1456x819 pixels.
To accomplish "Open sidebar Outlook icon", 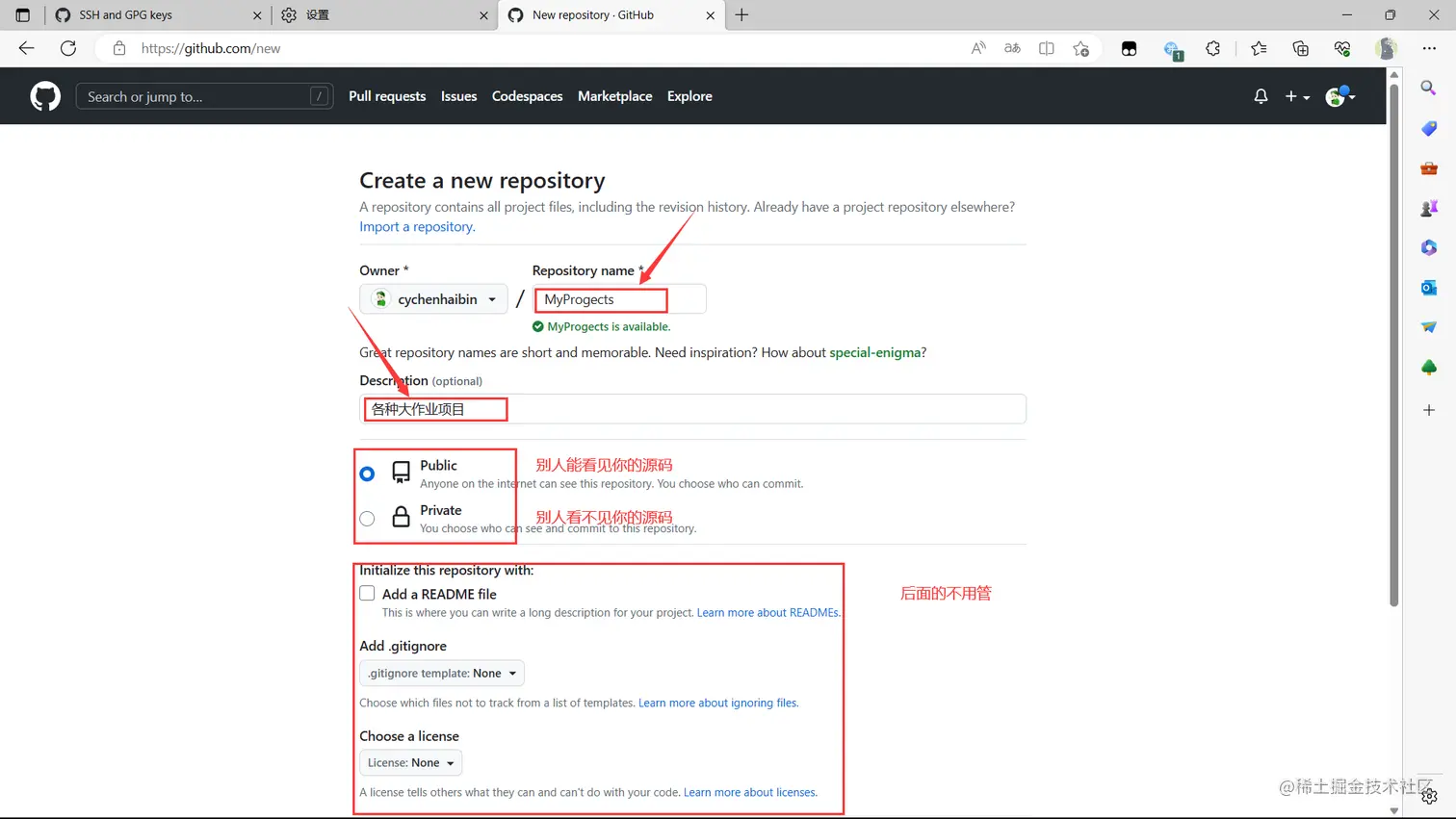I will click(1429, 288).
